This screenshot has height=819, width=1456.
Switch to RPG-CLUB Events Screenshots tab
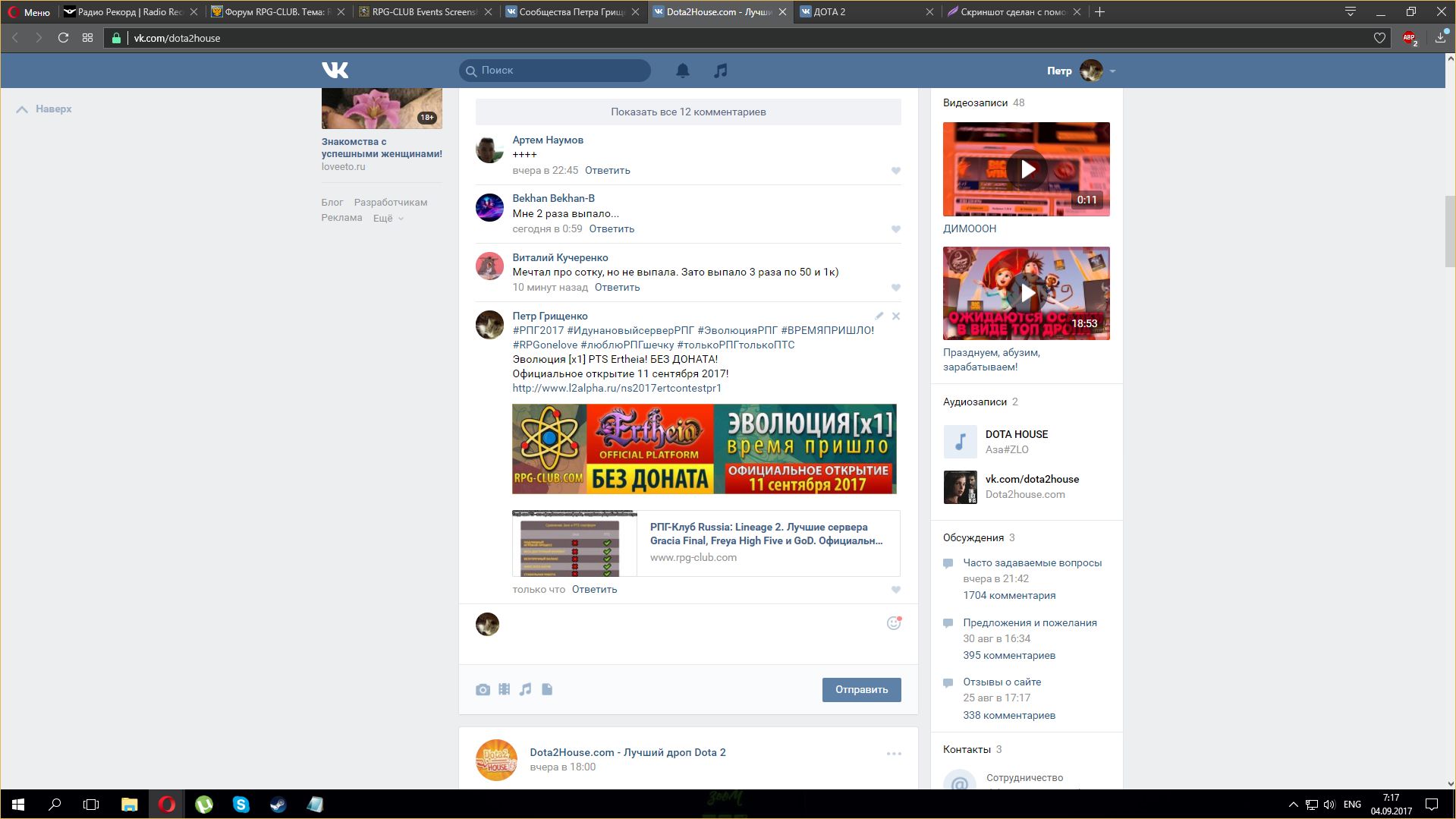[425, 12]
